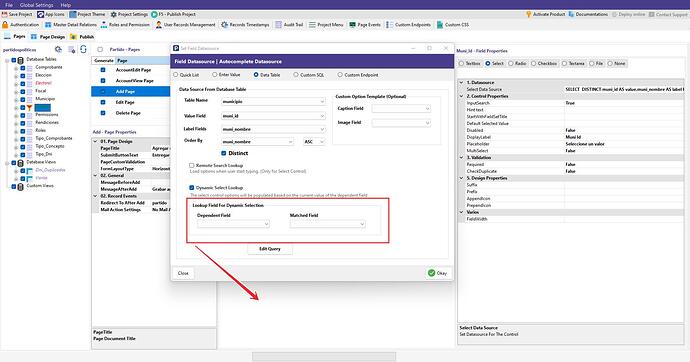690x362 pixels.
Task: Choose Quick List datasource radio button
Action: click(176, 75)
